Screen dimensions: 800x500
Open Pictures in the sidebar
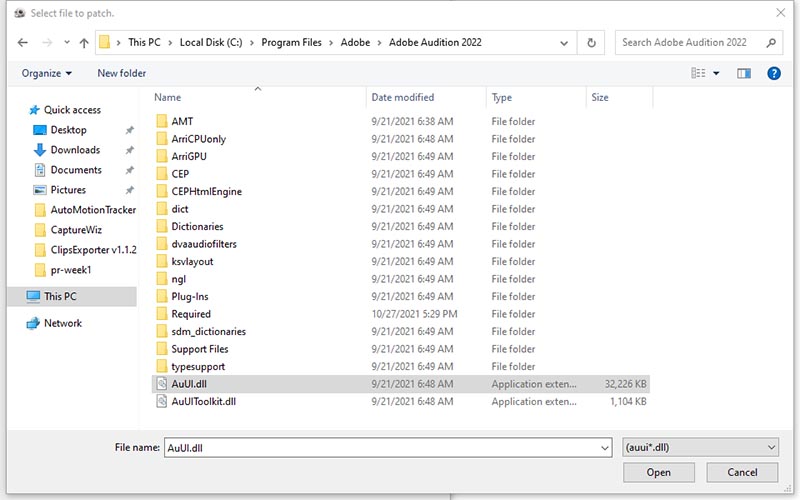point(68,190)
